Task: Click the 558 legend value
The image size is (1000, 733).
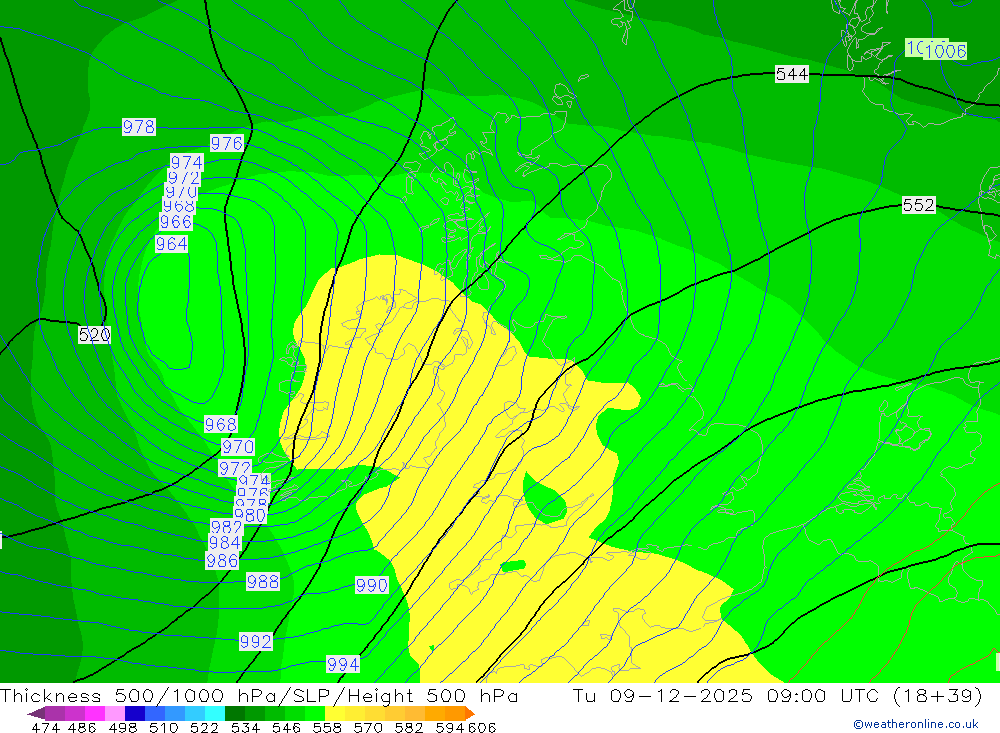Action: 327,727
